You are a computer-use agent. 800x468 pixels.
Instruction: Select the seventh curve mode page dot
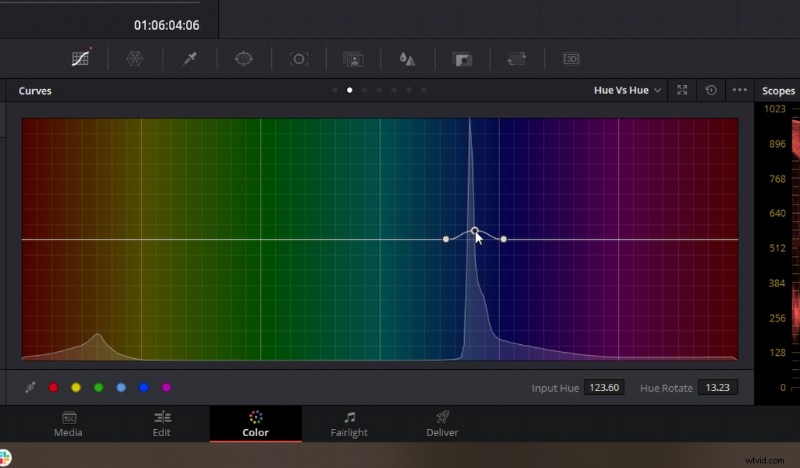click(423, 90)
